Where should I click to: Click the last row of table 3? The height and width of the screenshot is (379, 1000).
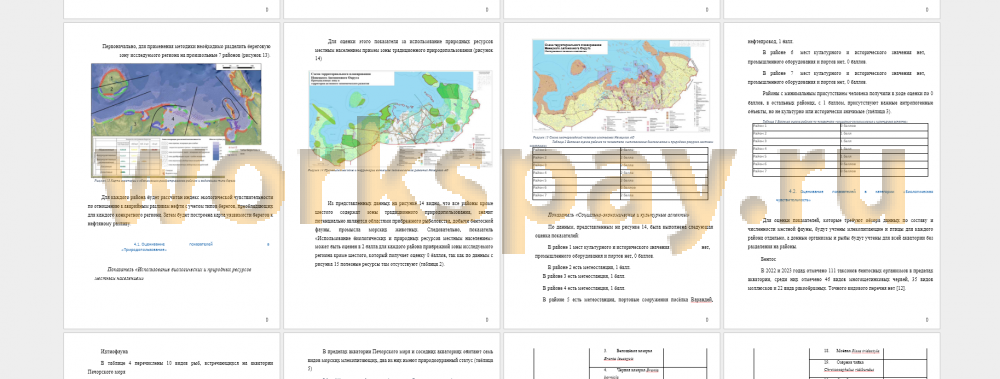(840, 172)
